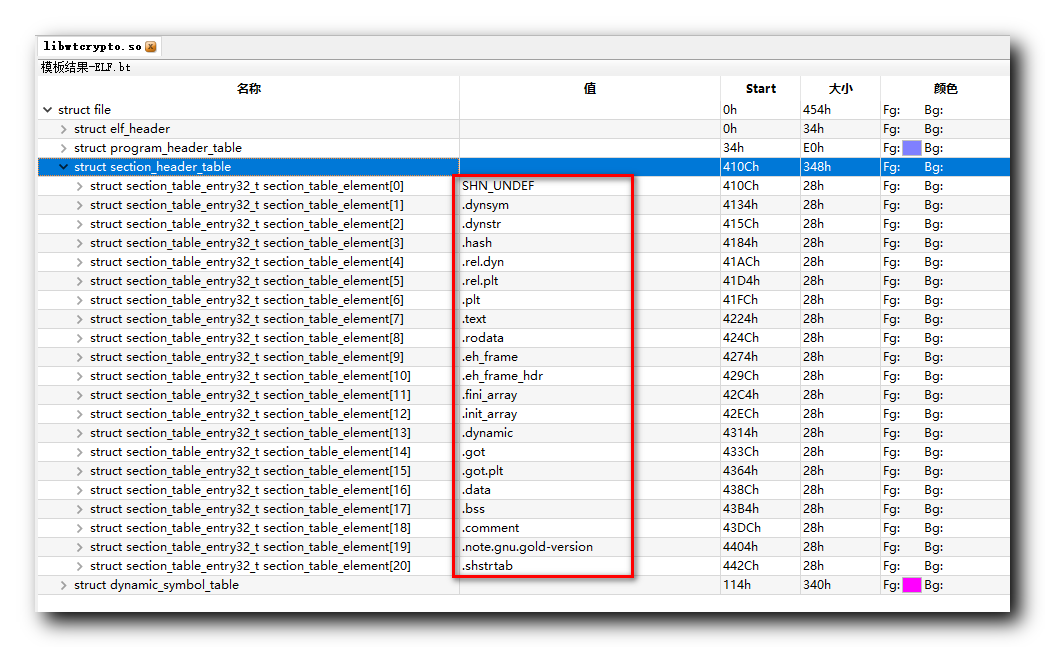The image size is (1045, 647).
Task: Select section_table_element[9] row name
Action: 247,357
